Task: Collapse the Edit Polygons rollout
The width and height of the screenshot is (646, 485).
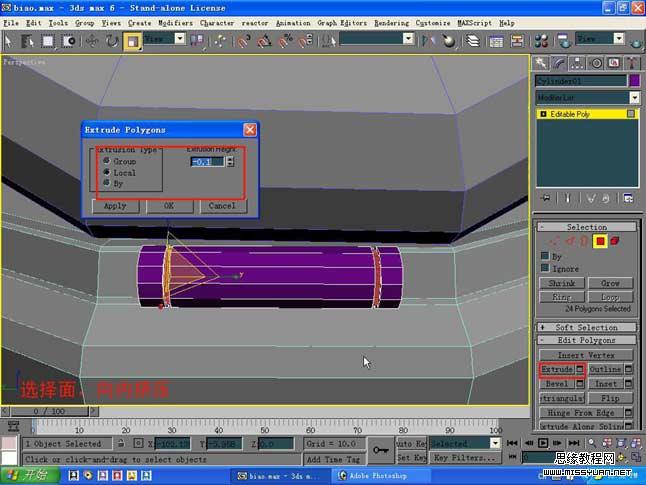Action: 587,340
